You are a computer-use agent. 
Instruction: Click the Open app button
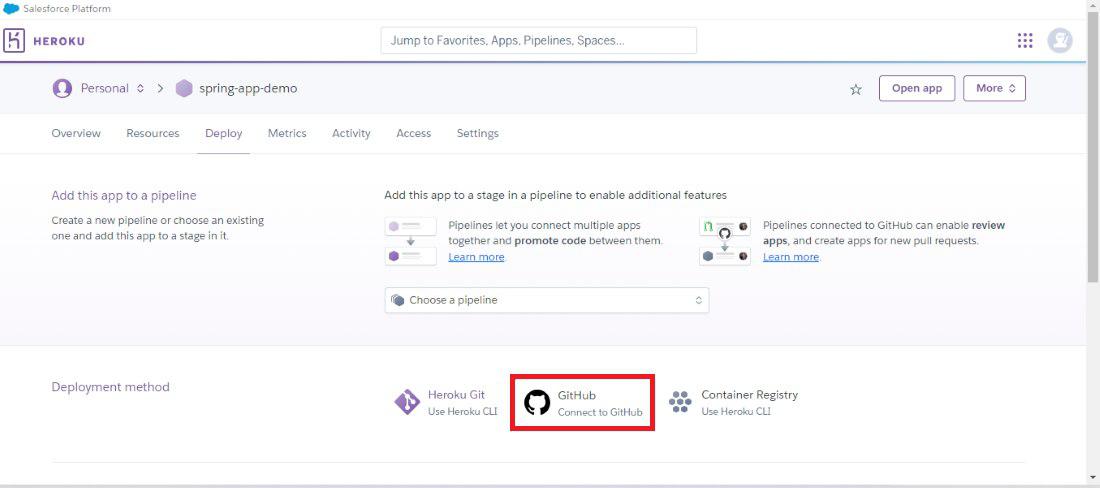pyautogui.click(x=917, y=88)
